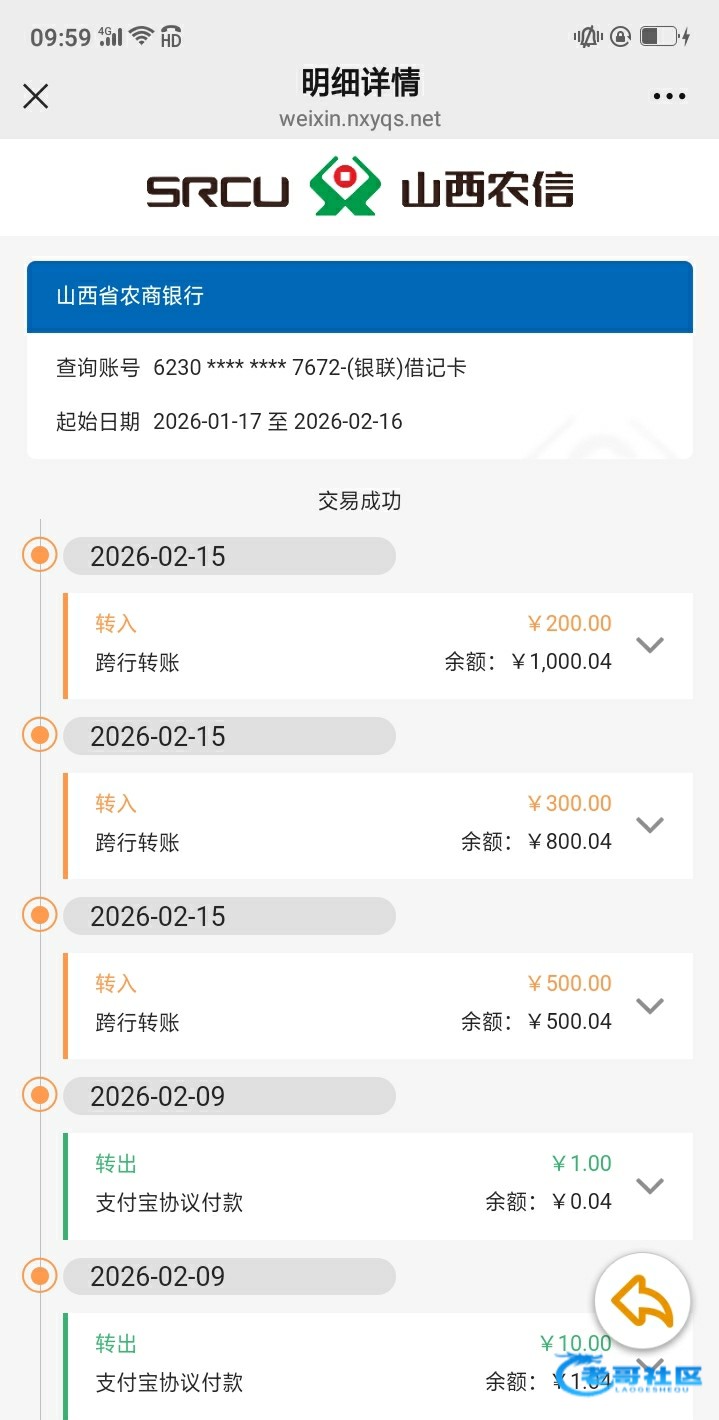This screenshot has height=1420, width=719.
Task: Select the first 2026-02-15 timeline marker dot
Action: tap(40, 555)
